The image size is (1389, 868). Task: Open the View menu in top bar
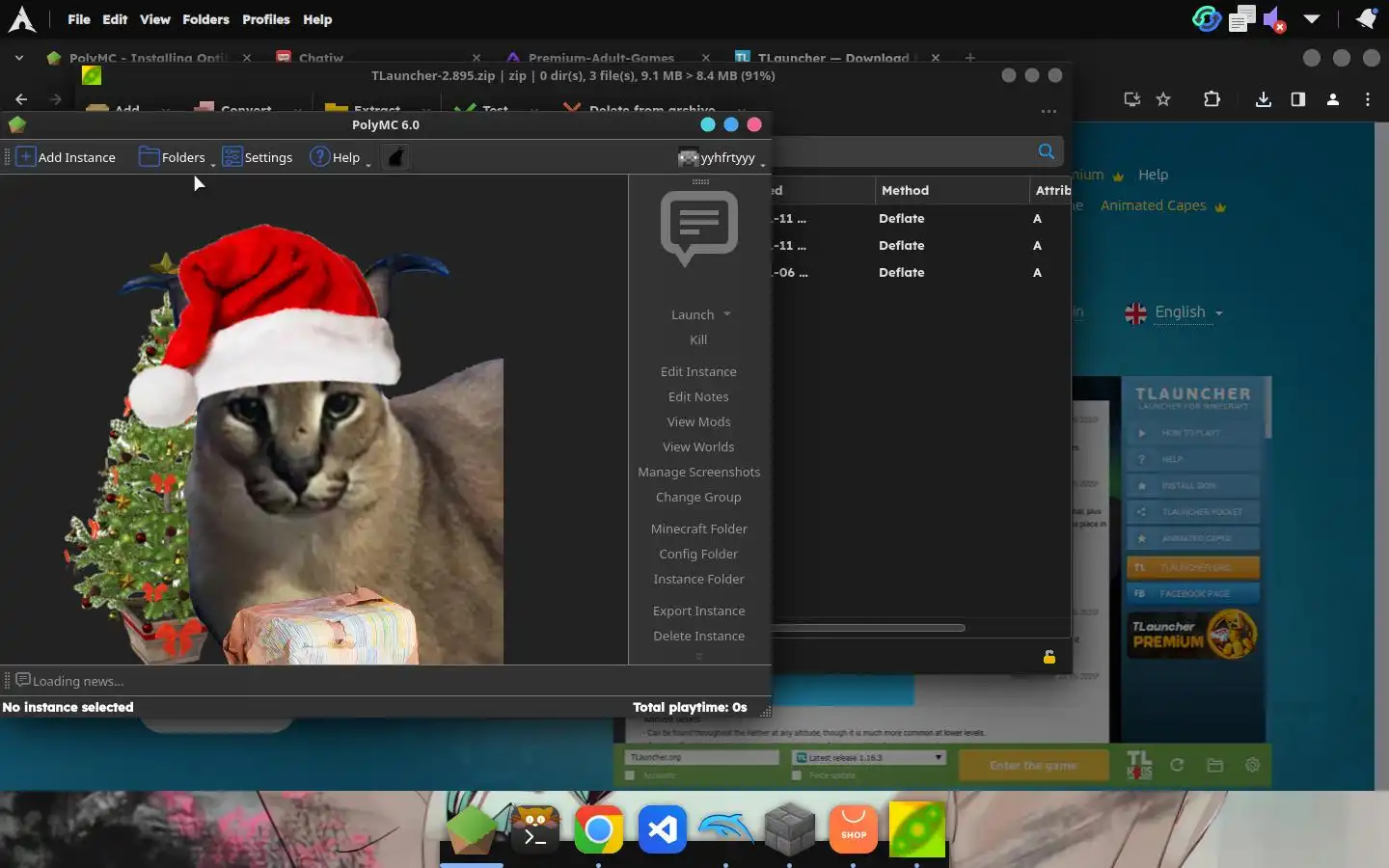tap(154, 19)
